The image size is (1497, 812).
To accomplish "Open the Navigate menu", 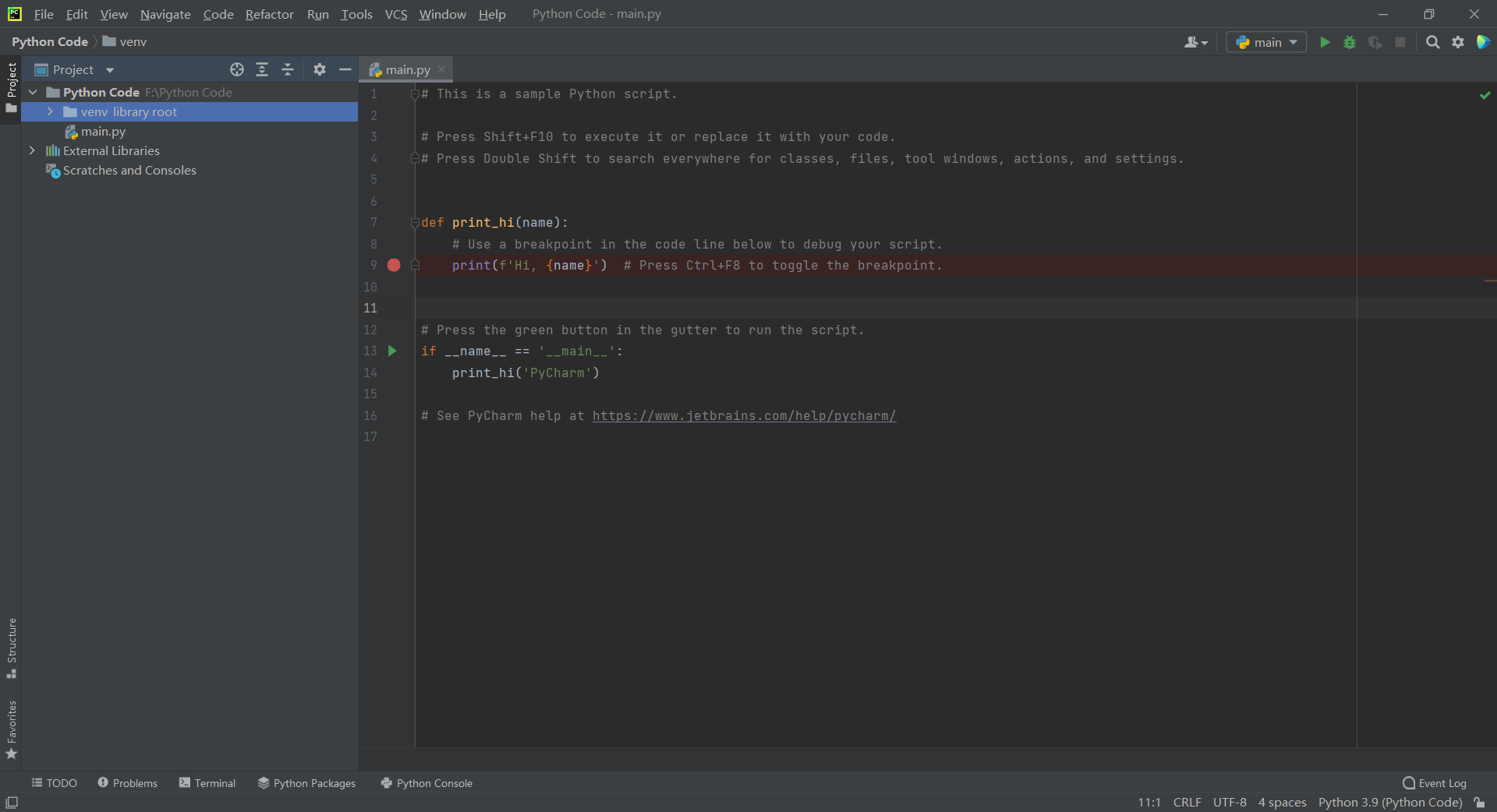I will point(165,14).
